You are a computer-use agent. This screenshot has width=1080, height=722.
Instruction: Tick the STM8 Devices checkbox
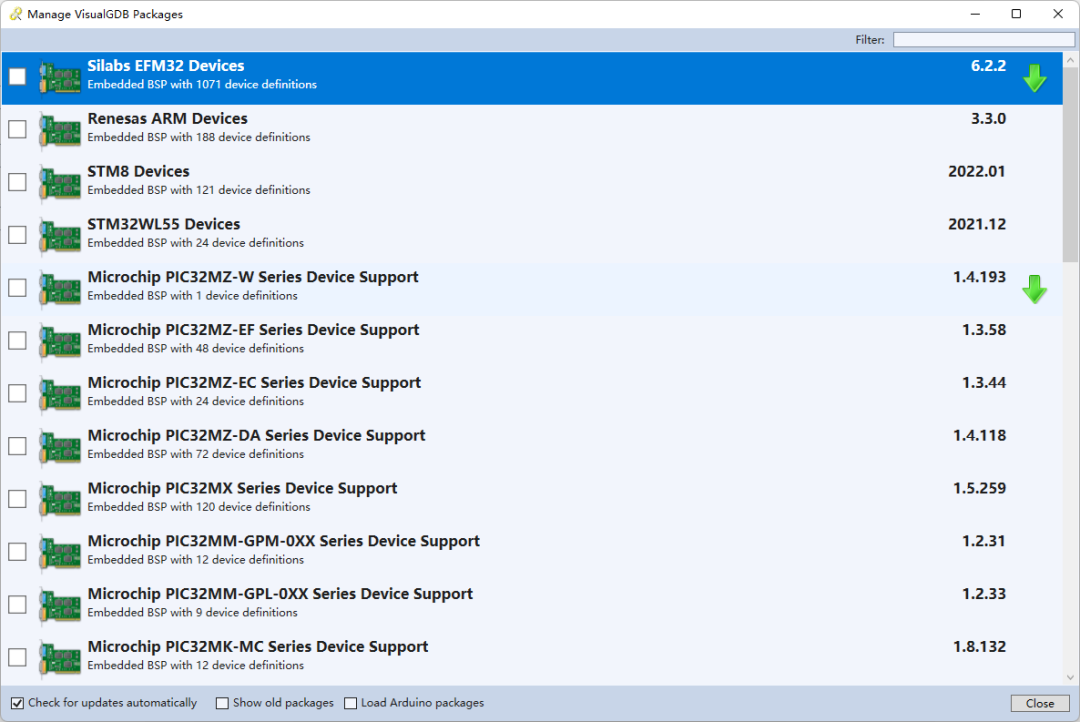pos(17,182)
